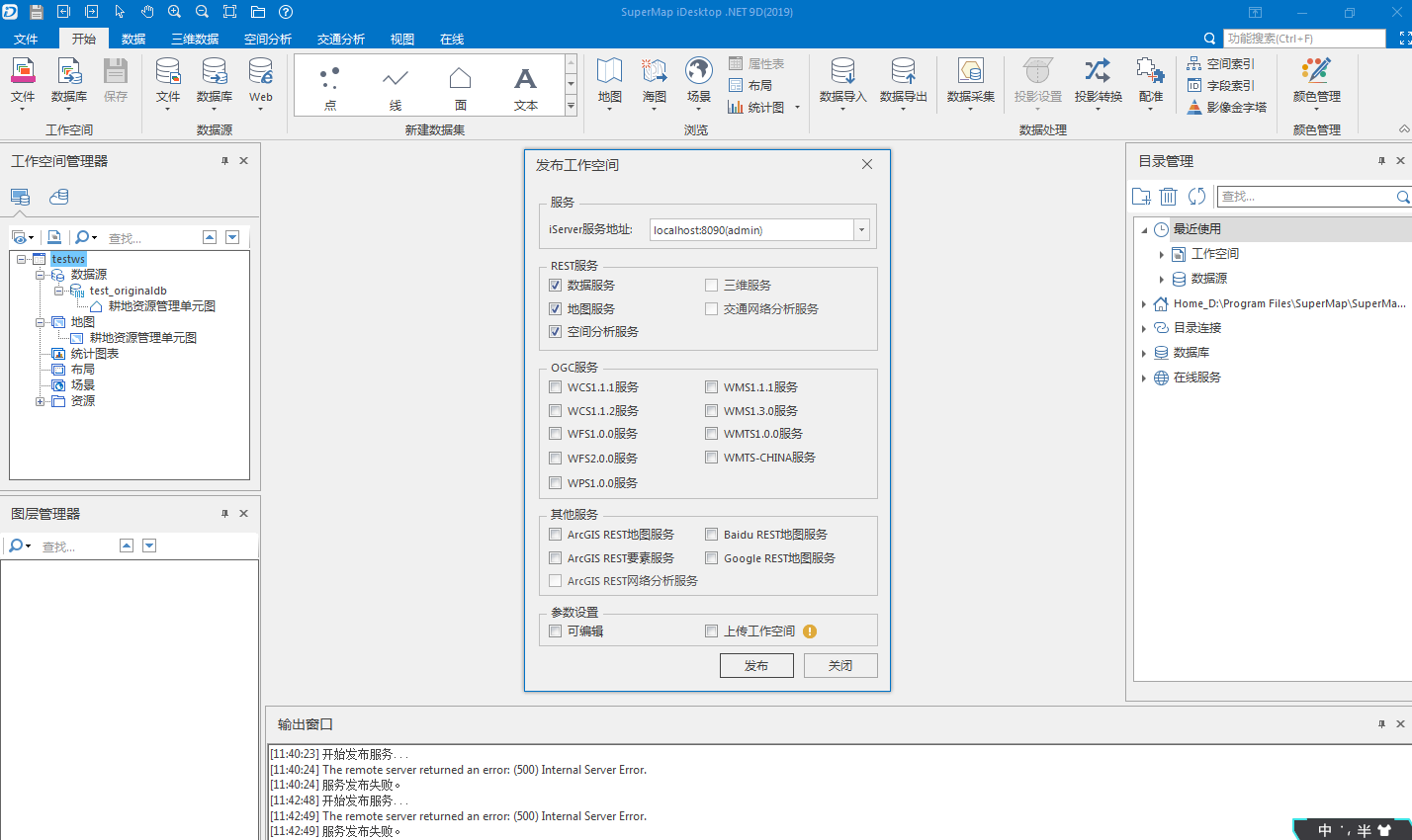Viewport: 1412px width, 840px height.
Task: Check WMTS-CHINA服务 option
Action: 711,458
